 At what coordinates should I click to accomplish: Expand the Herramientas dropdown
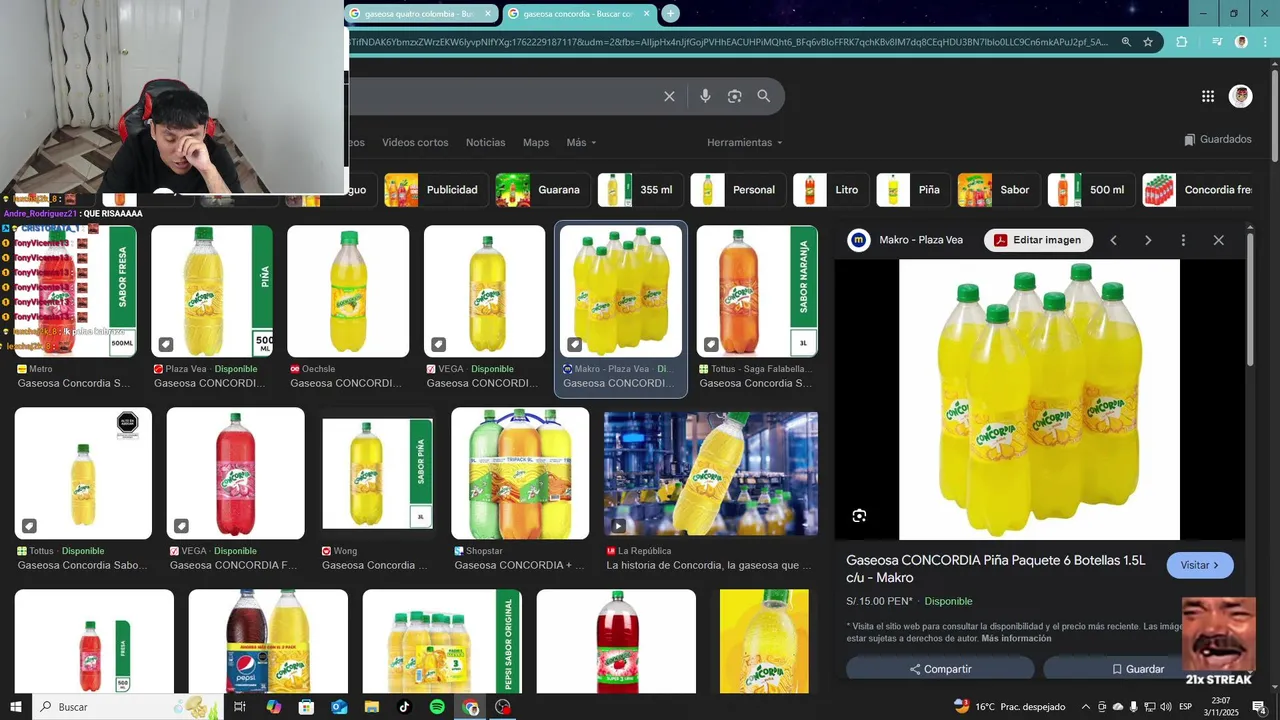point(745,142)
